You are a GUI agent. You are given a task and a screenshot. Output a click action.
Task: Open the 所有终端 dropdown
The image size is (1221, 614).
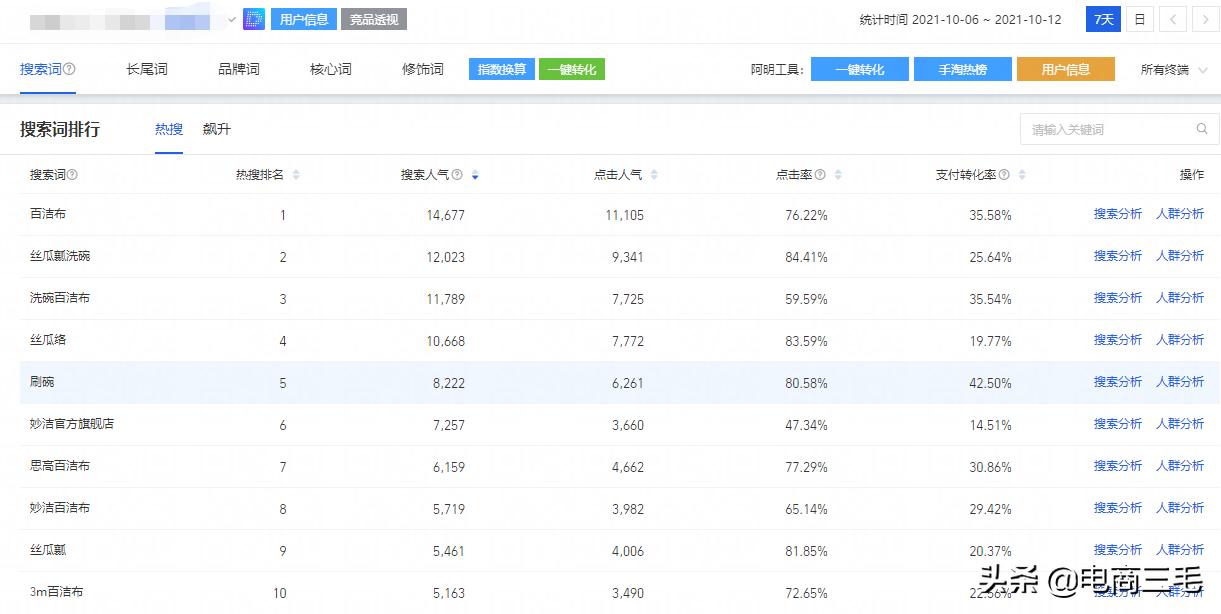point(1172,70)
